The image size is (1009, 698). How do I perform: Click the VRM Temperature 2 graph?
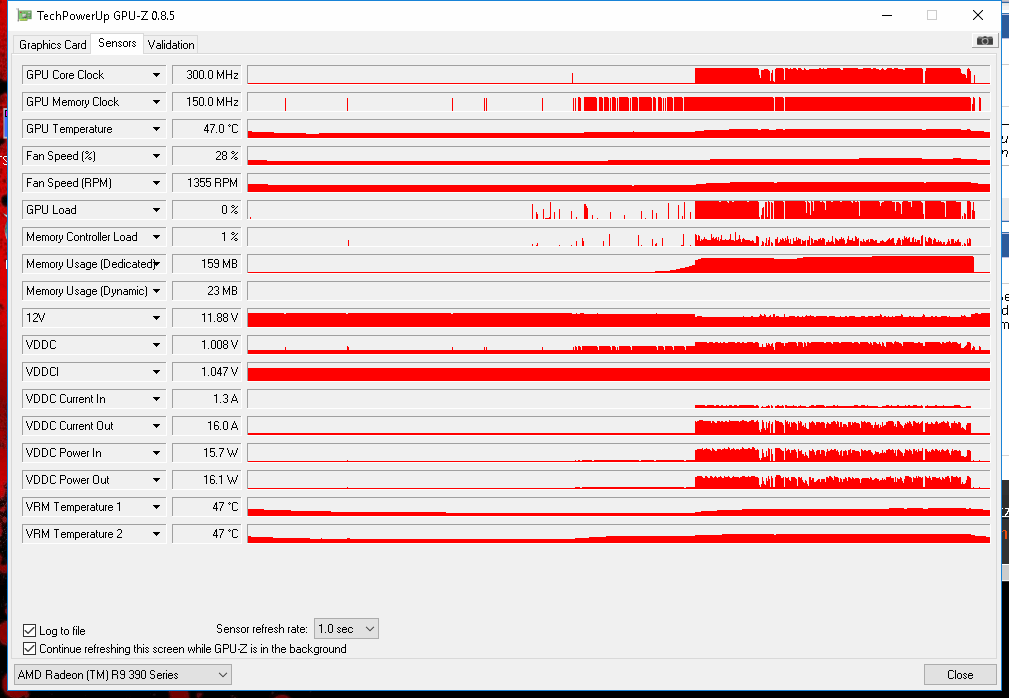point(618,534)
